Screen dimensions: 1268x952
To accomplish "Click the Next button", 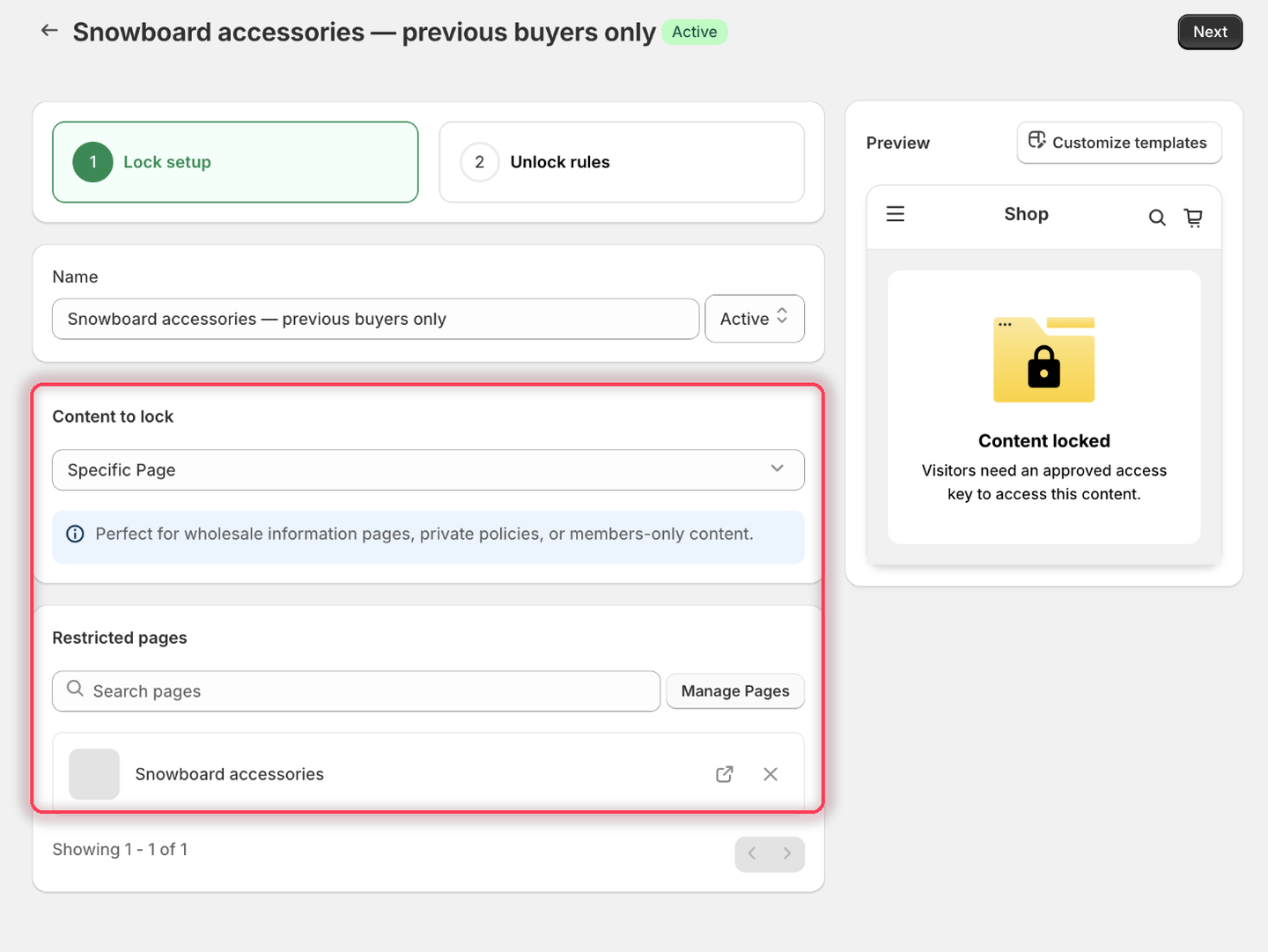I will 1210,32.
